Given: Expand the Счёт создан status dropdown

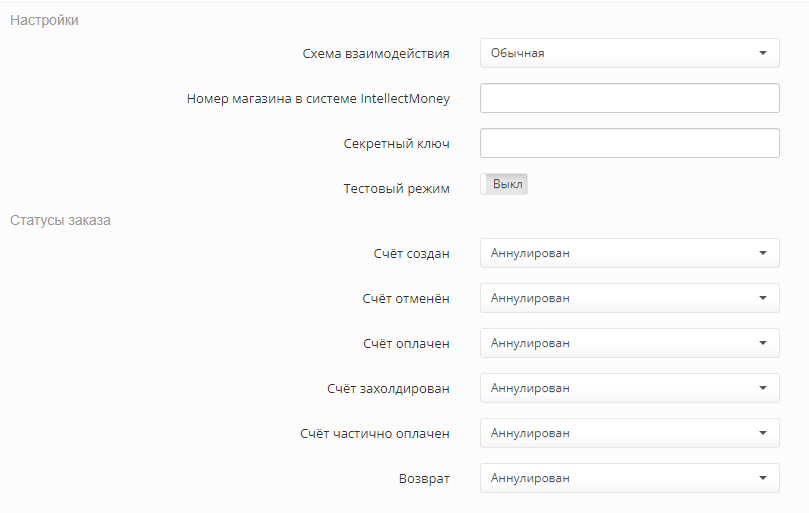Looking at the screenshot, I should 629,253.
